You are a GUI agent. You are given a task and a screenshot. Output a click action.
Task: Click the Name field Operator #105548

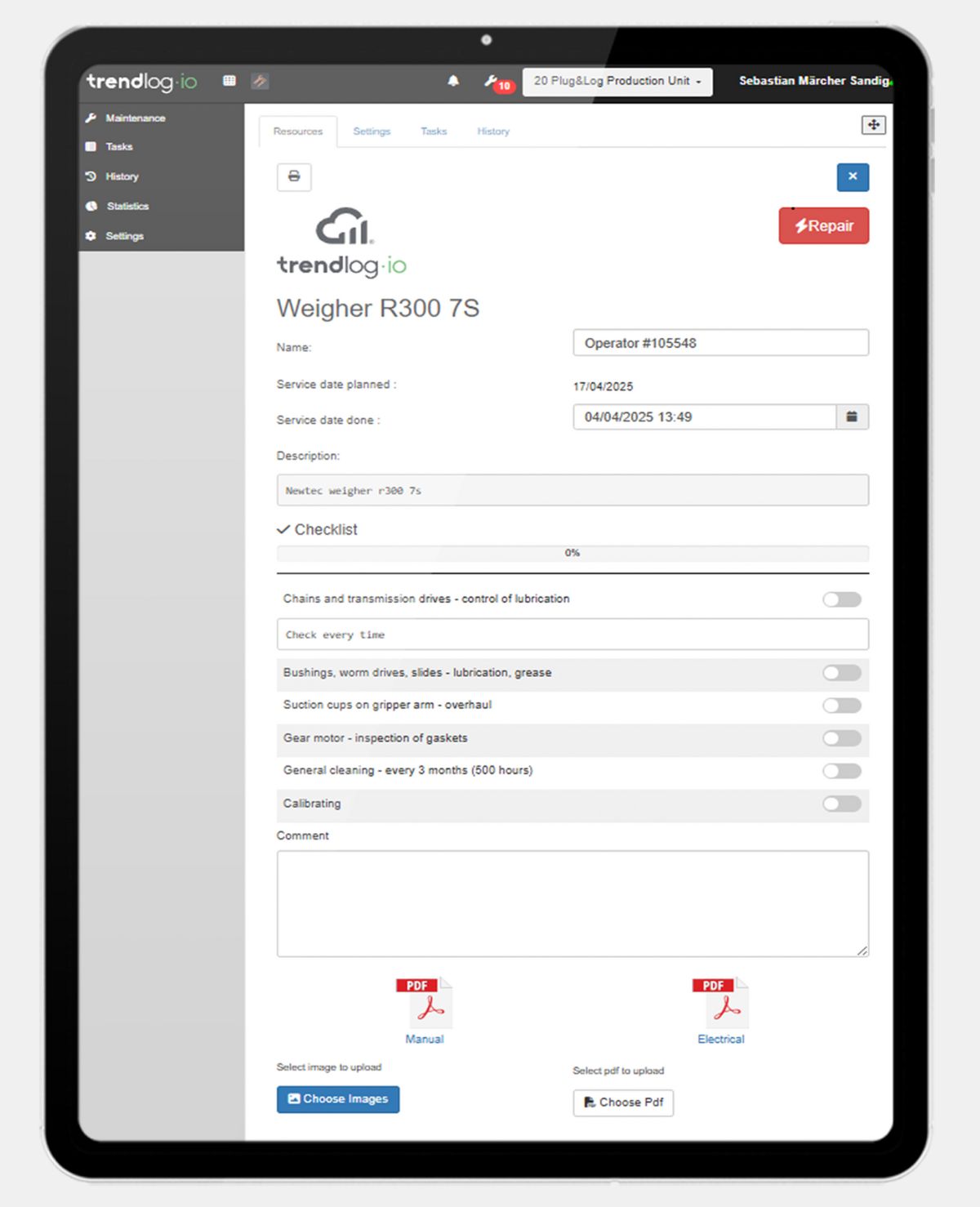tap(721, 343)
